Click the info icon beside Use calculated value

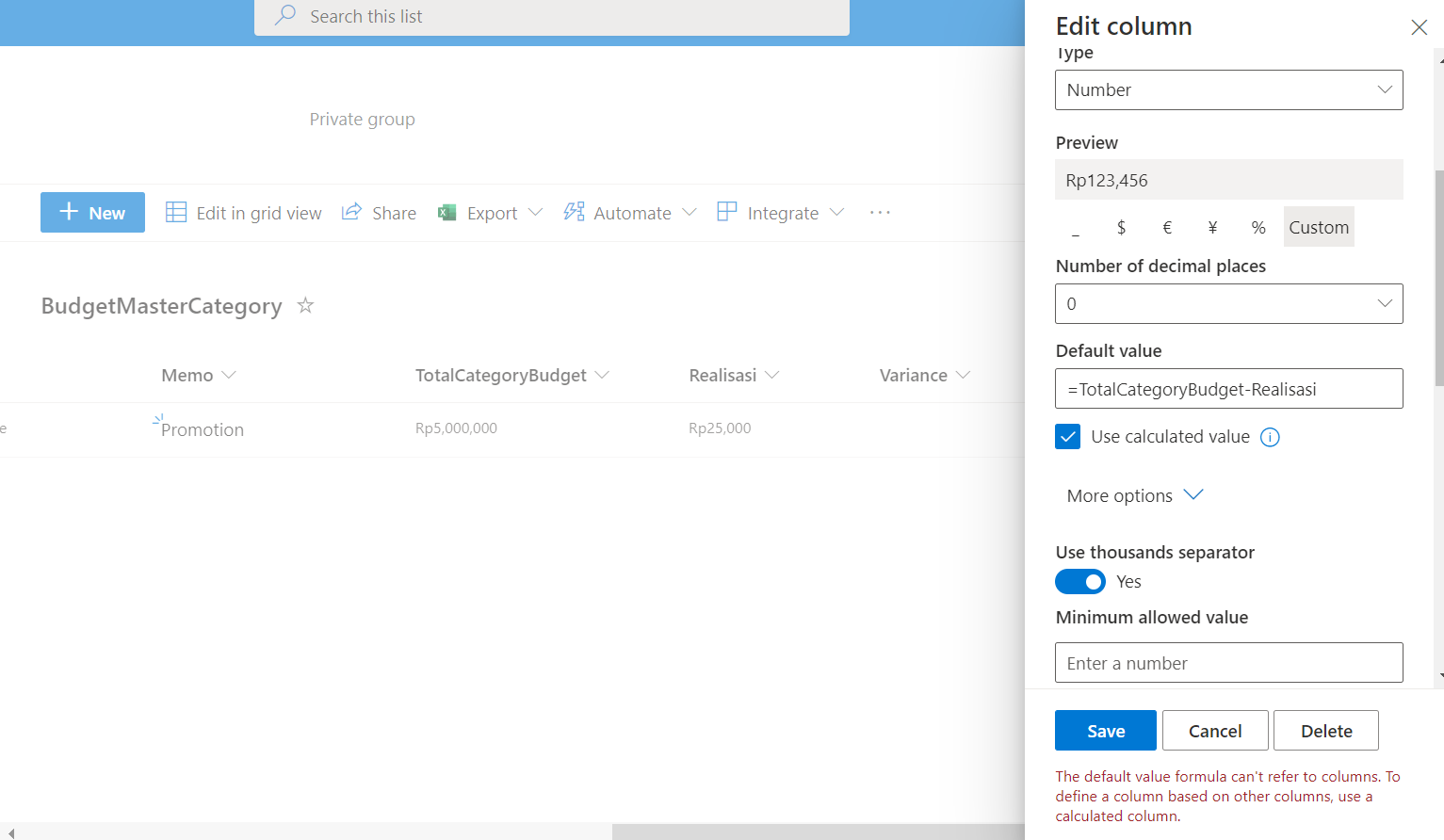[x=1270, y=436]
